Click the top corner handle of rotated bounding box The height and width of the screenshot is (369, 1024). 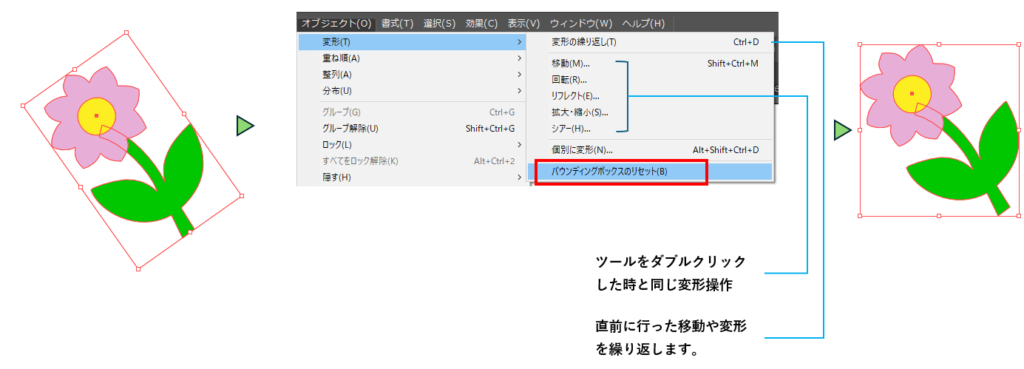(126, 31)
